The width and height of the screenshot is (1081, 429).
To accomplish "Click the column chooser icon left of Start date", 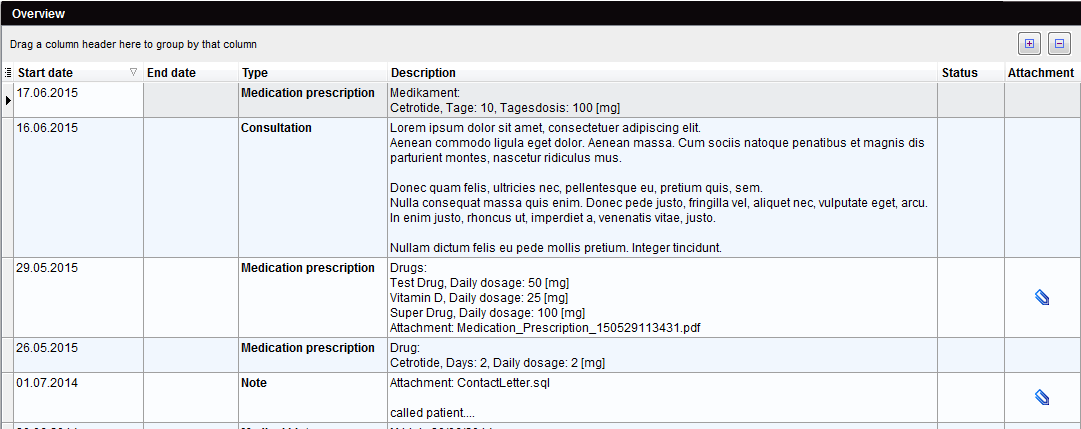I will 8,72.
